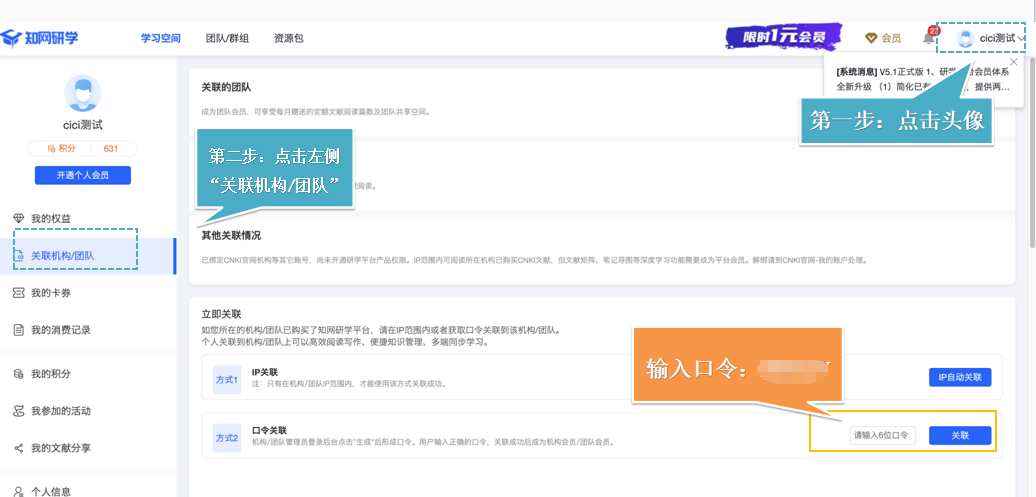Open the 资源包 tab
Image resolution: width=1036 pixels, height=497 pixels.
point(289,38)
